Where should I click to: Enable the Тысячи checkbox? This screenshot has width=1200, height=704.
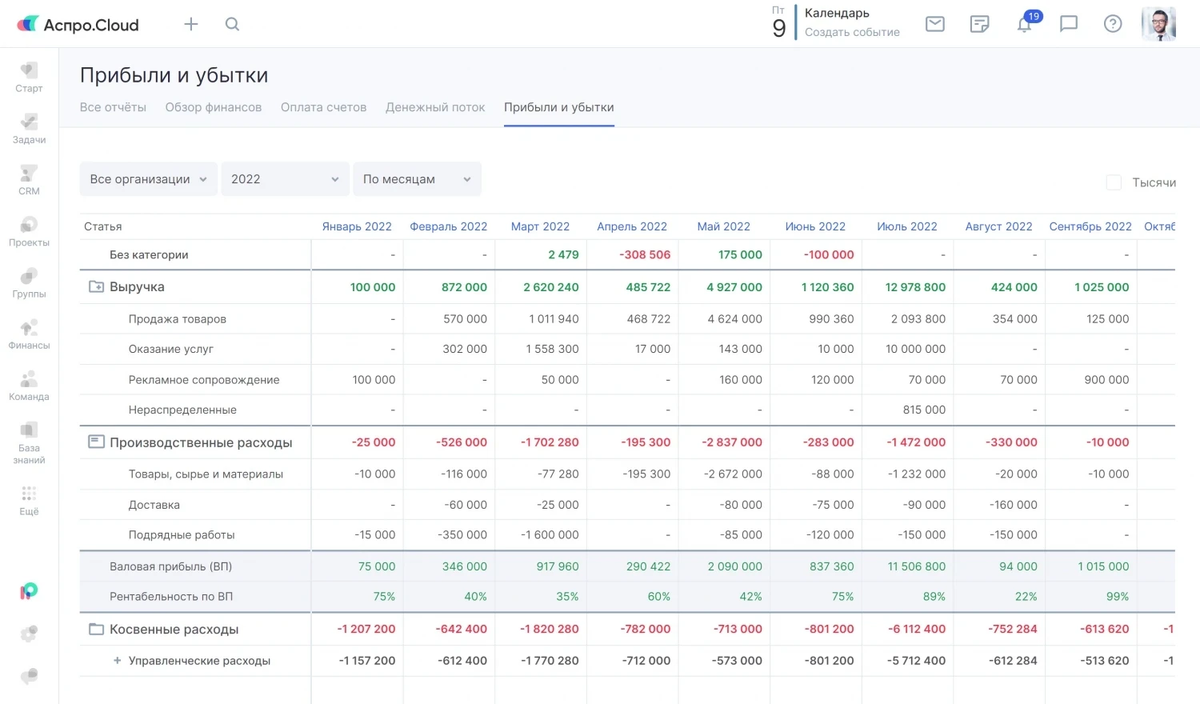pyautogui.click(x=1114, y=182)
